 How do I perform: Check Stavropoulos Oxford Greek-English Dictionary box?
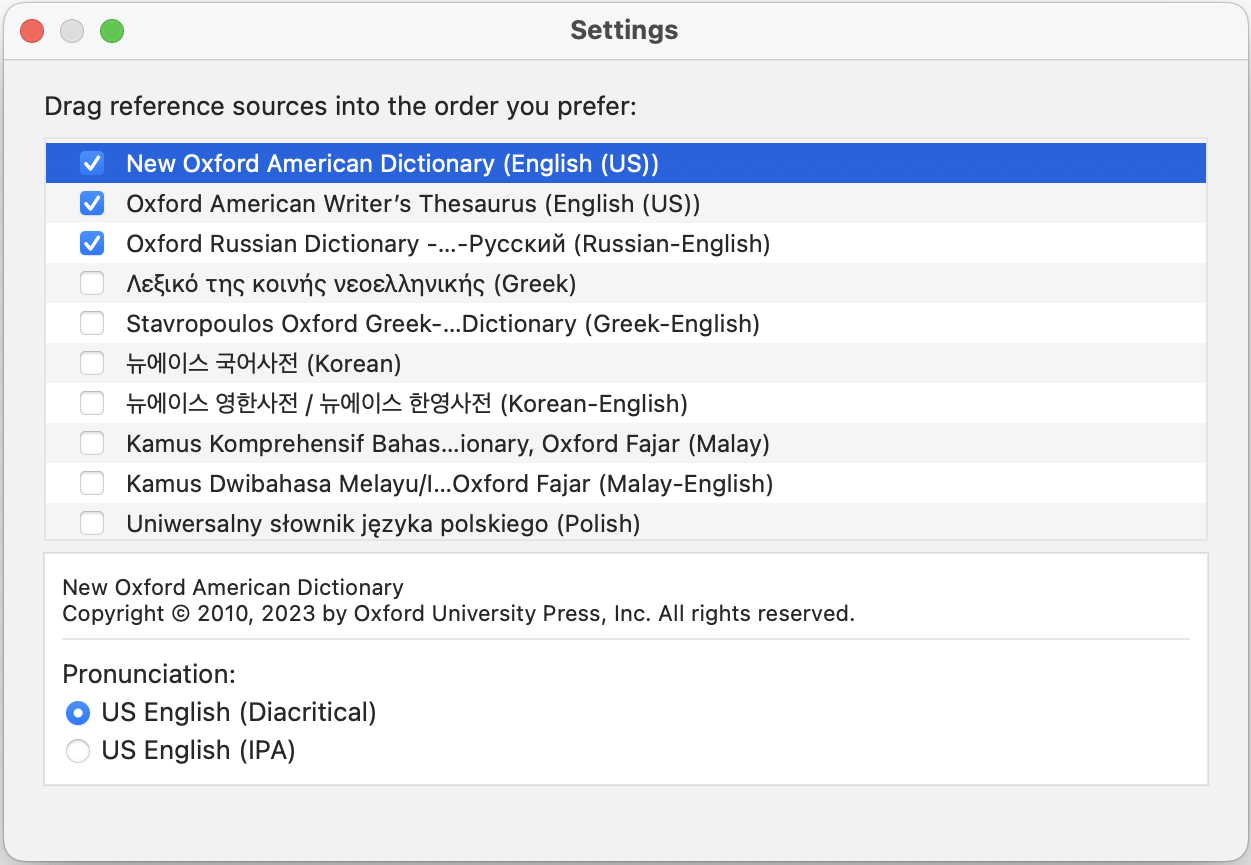pos(92,323)
